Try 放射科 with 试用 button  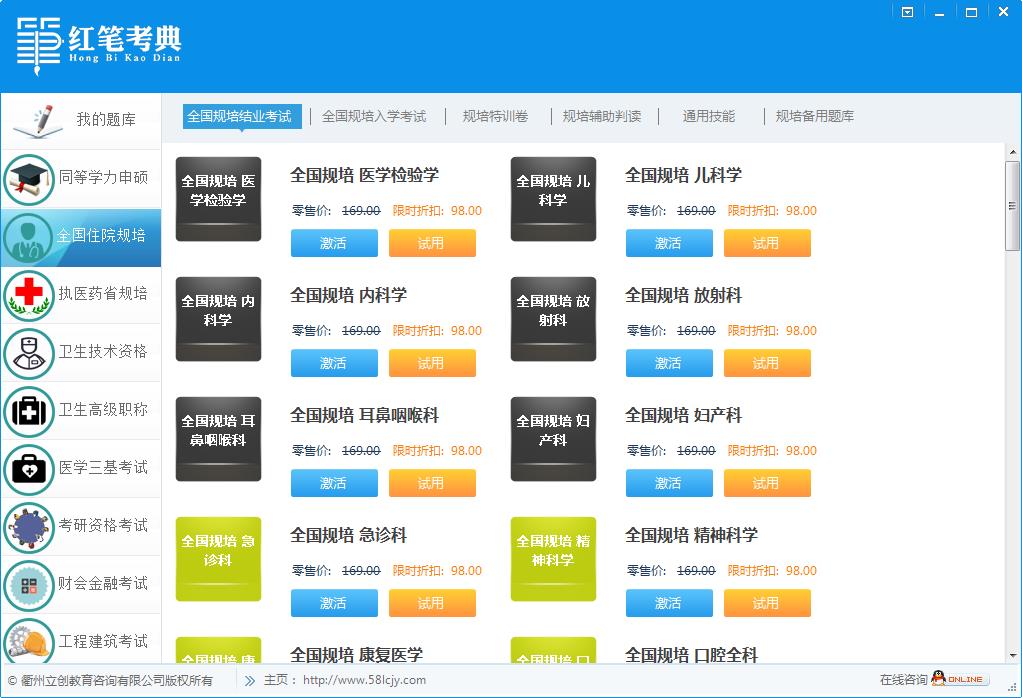(x=767, y=363)
